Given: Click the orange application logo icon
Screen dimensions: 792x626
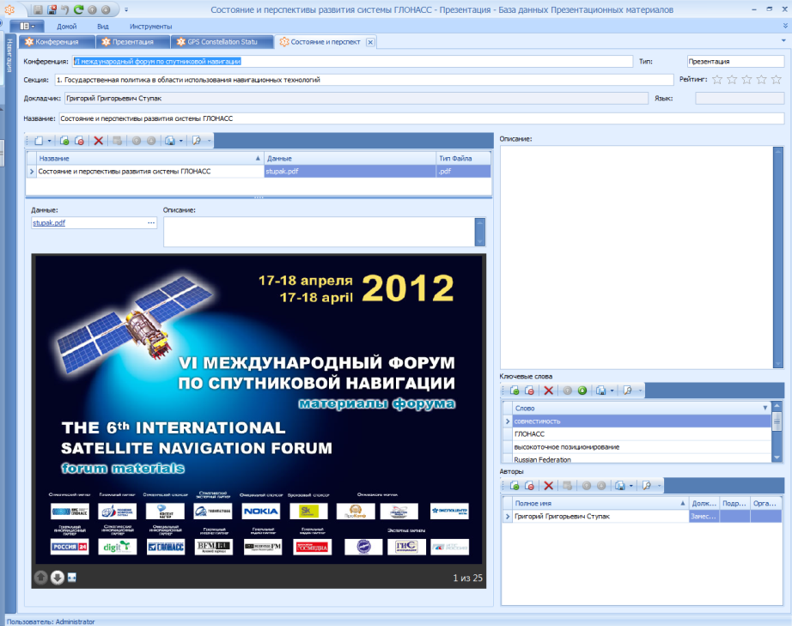Looking at the screenshot, I should click(9, 9).
